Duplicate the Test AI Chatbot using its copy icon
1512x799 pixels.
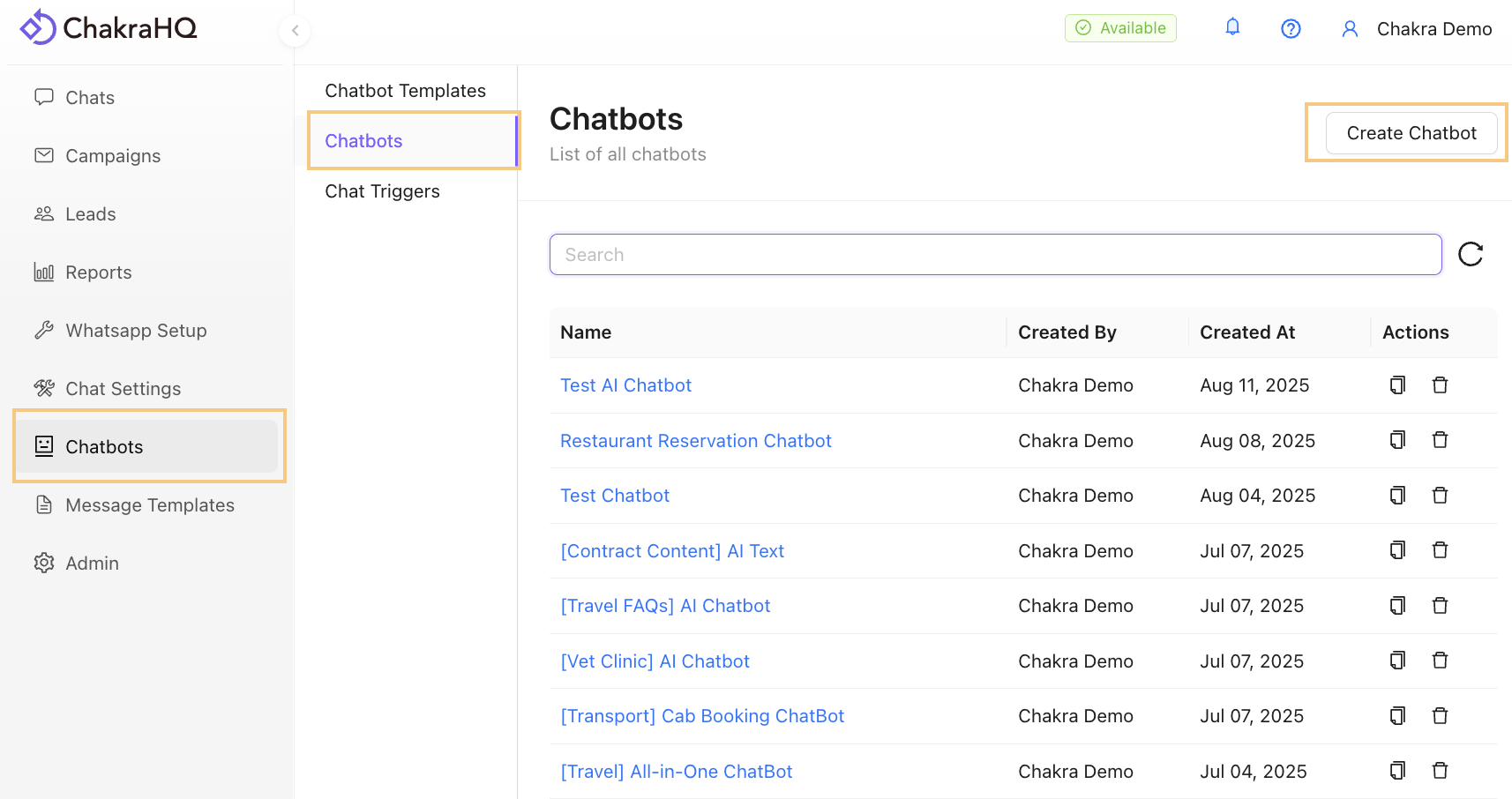point(1397,385)
